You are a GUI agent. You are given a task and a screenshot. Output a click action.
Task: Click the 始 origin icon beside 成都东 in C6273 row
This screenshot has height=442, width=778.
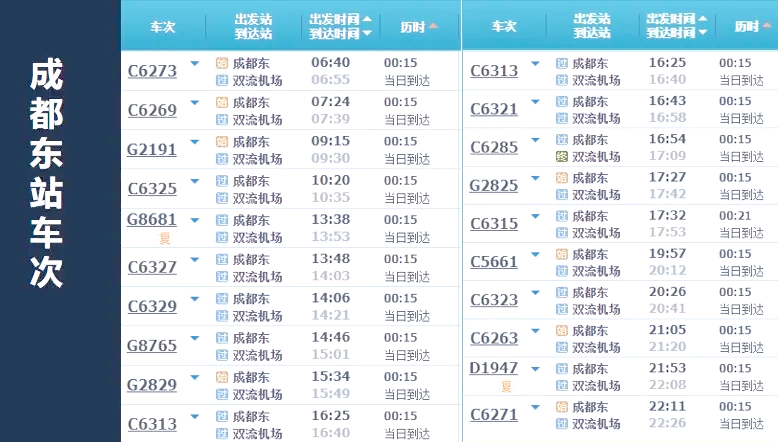point(222,63)
